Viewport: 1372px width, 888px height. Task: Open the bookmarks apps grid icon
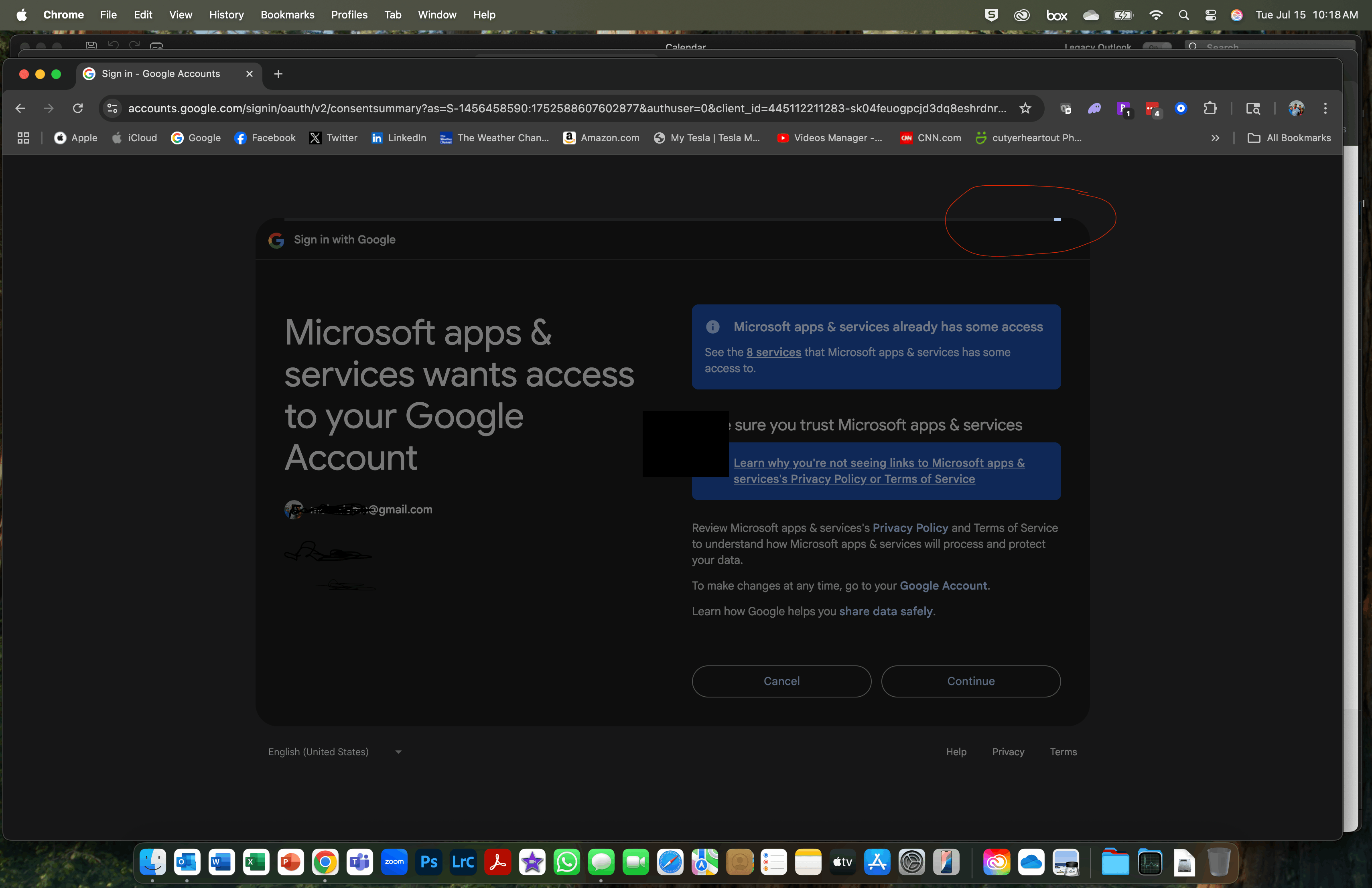pyautogui.click(x=23, y=138)
